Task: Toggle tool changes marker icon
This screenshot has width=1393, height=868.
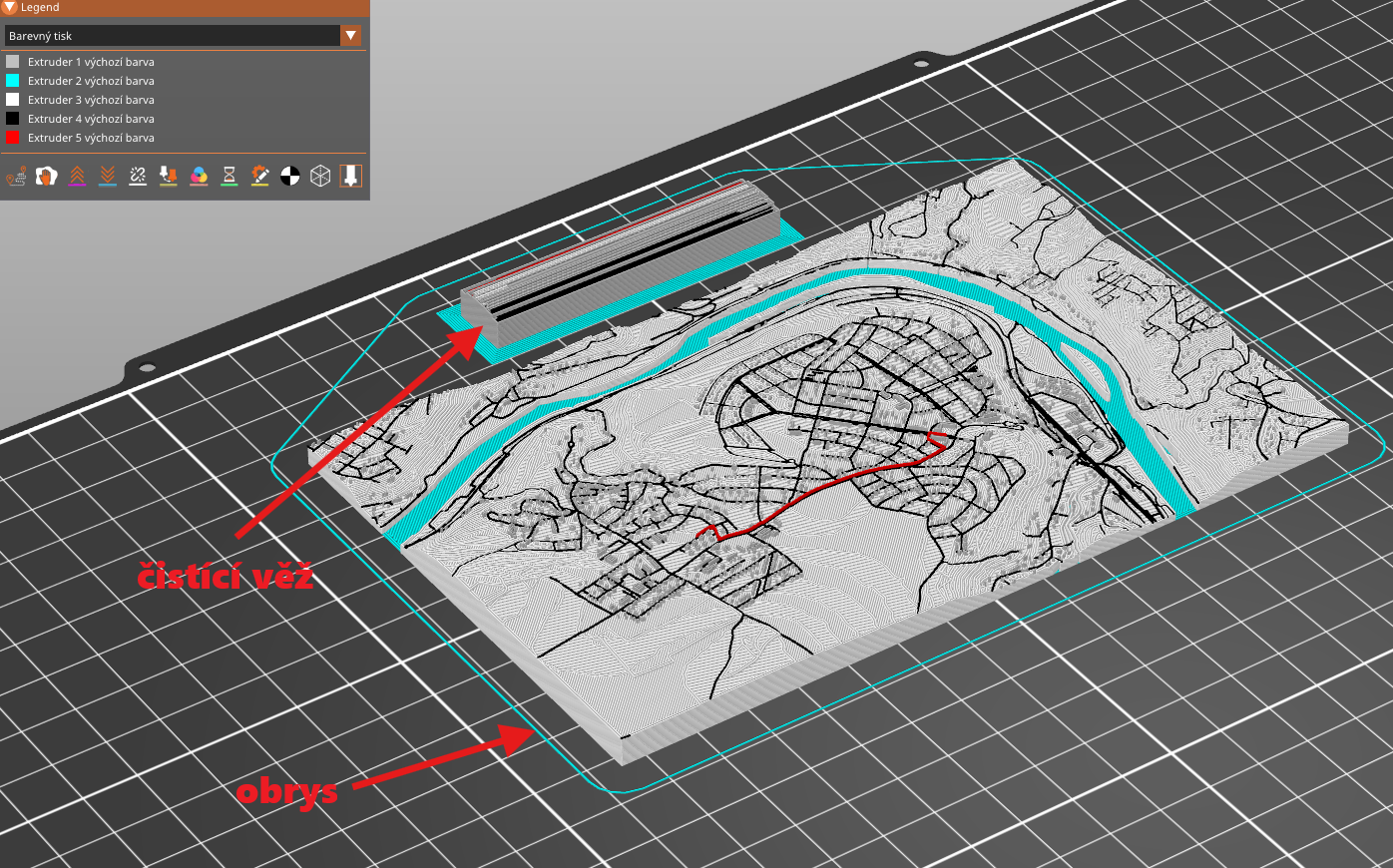Action: coord(169,177)
